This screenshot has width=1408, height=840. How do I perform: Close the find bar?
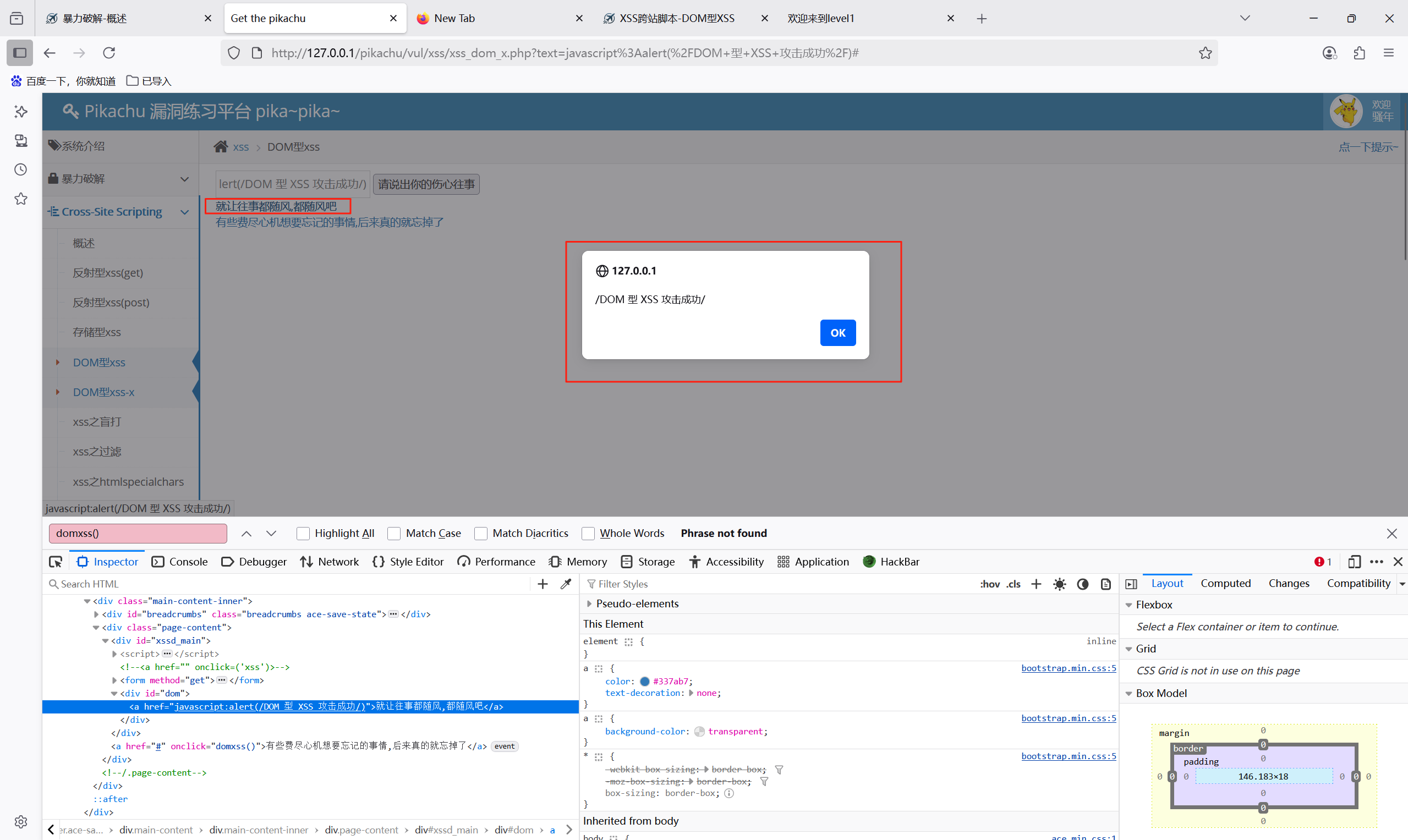click(1392, 533)
